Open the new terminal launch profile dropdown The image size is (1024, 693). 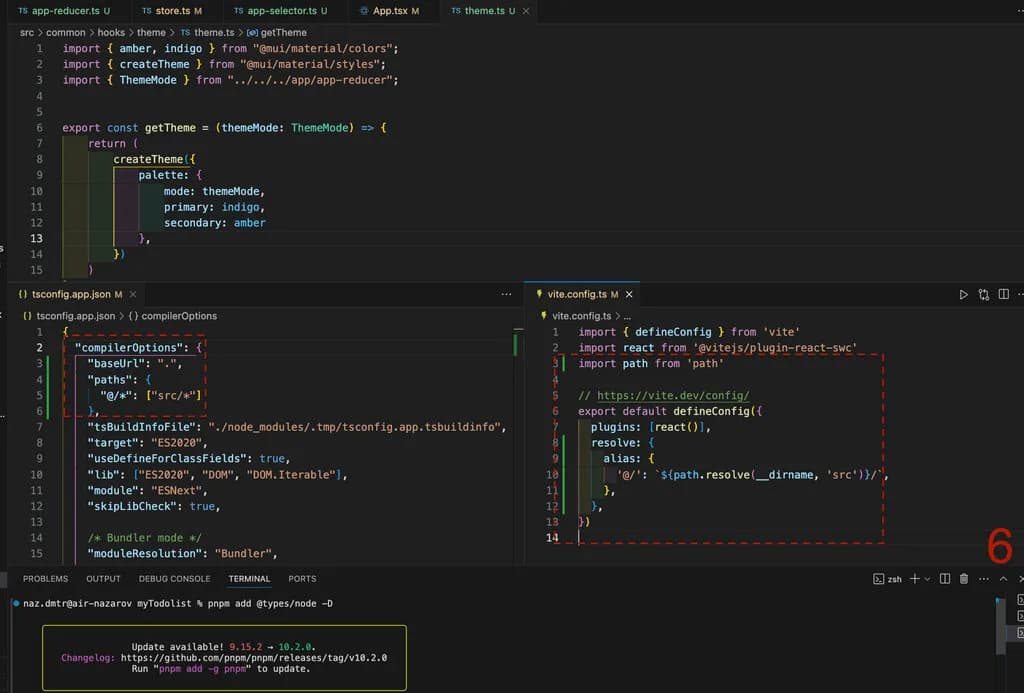[x=927, y=579]
